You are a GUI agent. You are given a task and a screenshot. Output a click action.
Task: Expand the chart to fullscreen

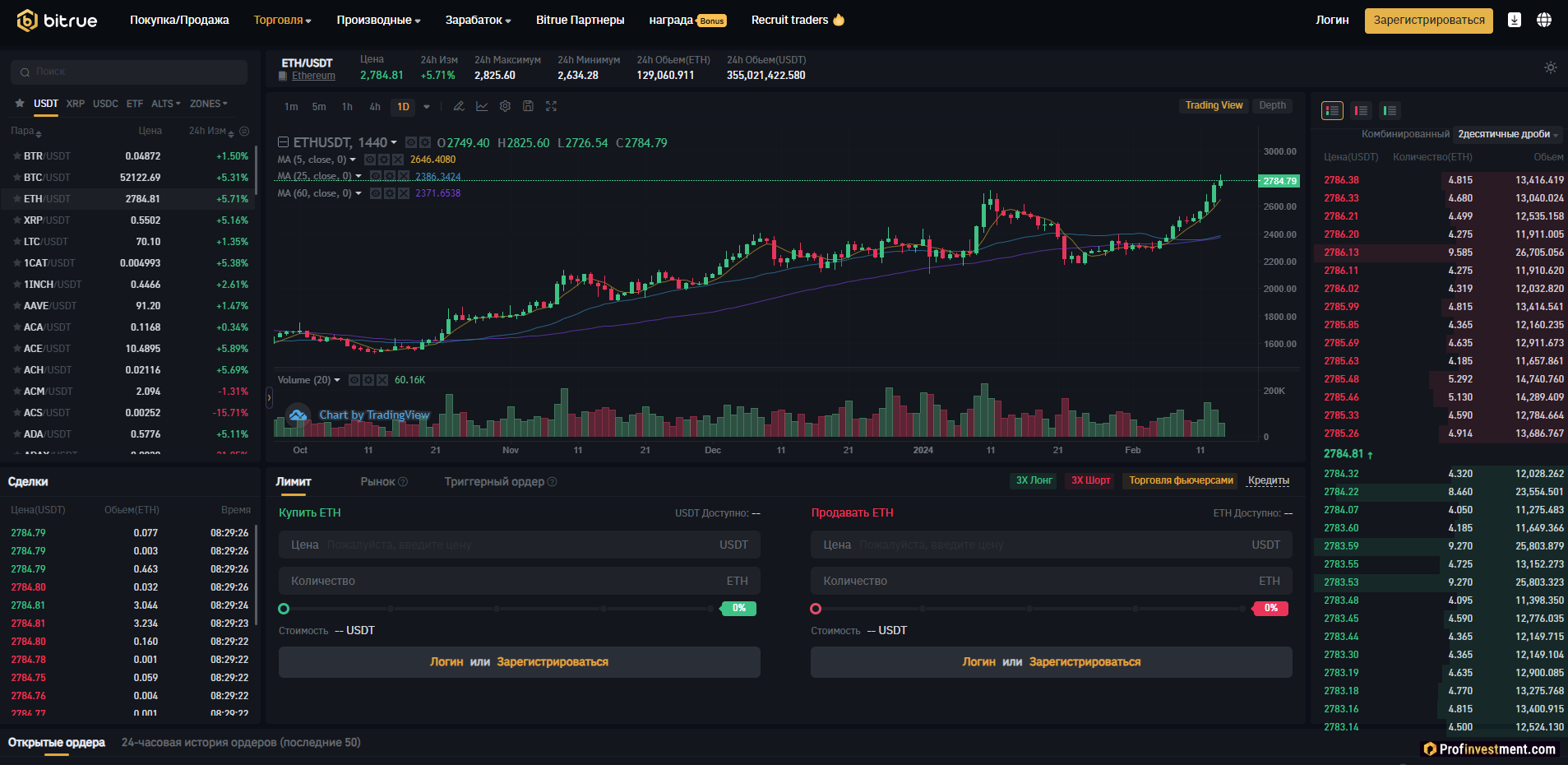point(551,106)
